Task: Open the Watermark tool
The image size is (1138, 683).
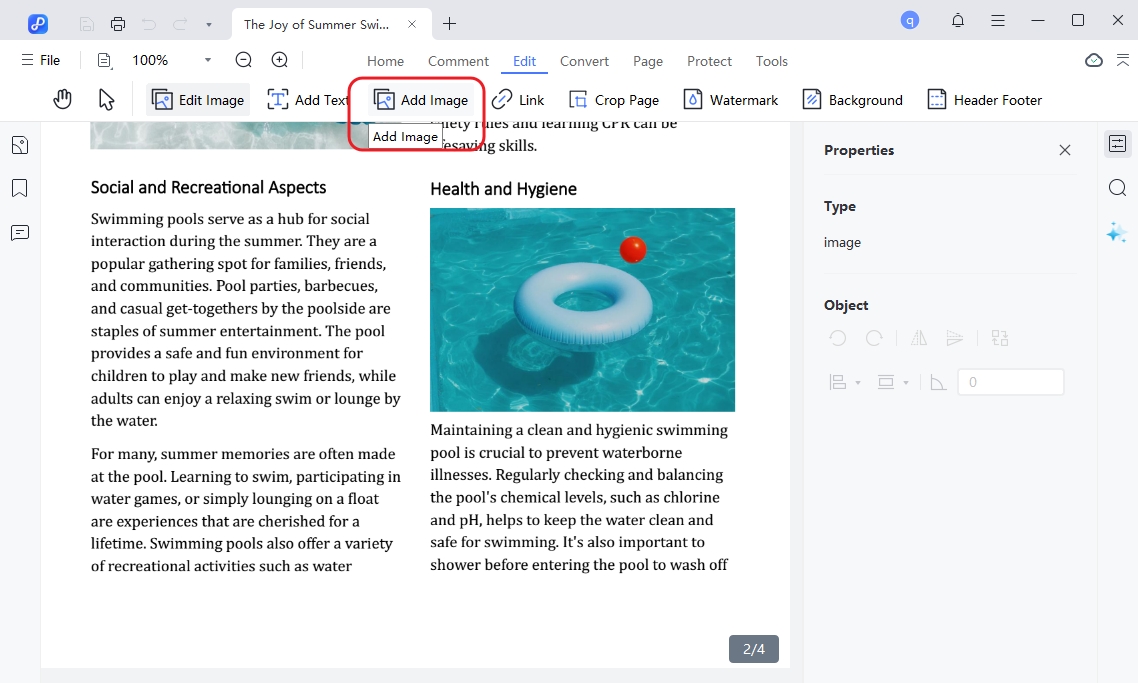Action: point(731,99)
